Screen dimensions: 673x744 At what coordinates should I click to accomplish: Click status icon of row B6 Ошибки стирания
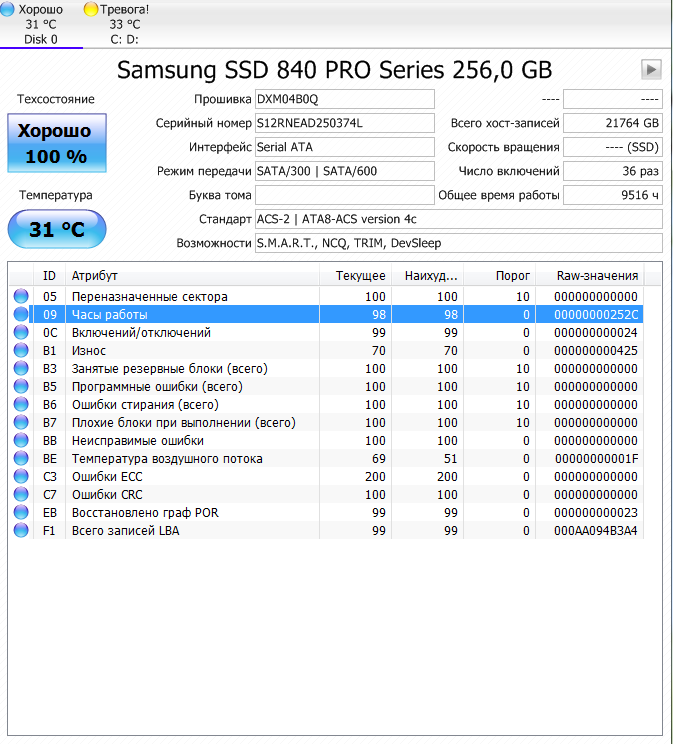[21, 404]
